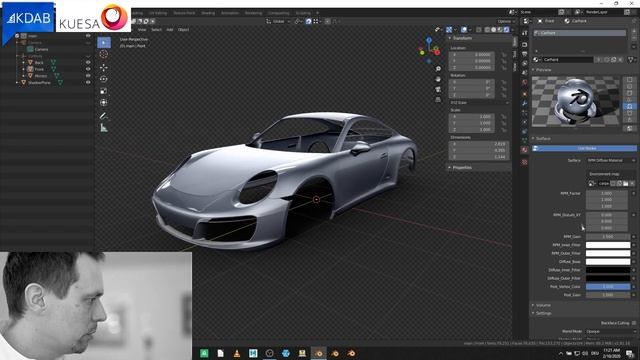Click the RPM_Inner_Filter white color swatch
This screenshot has height=360, width=640.
(608, 245)
